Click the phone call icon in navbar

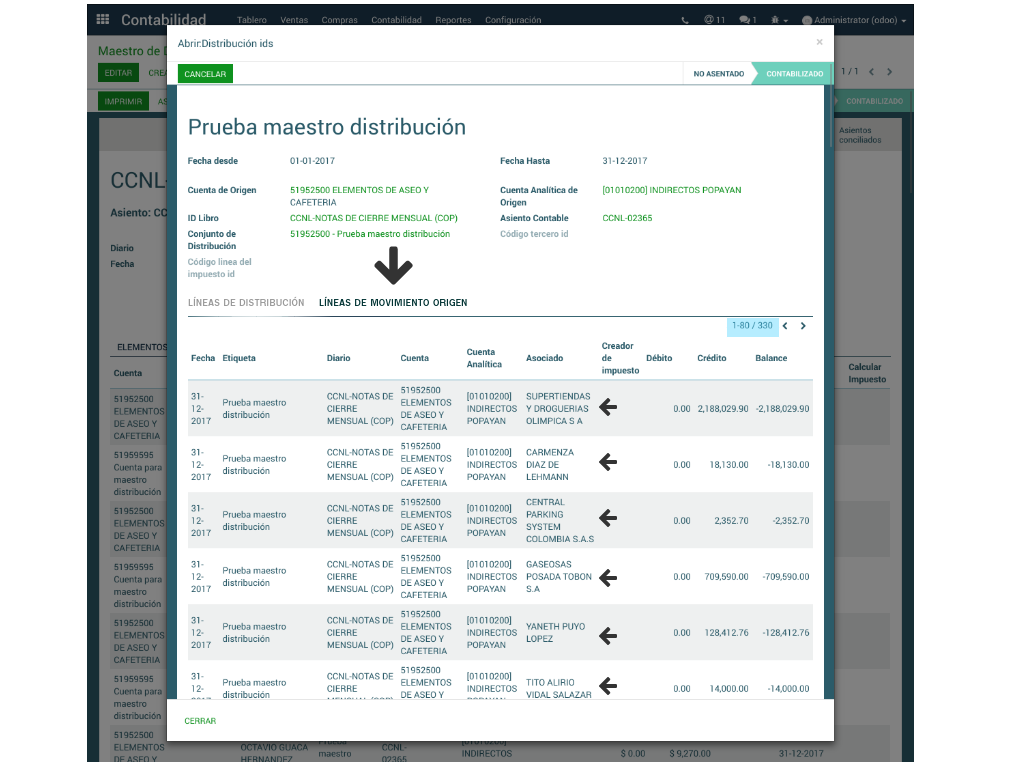pyautogui.click(x=684, y=20)
